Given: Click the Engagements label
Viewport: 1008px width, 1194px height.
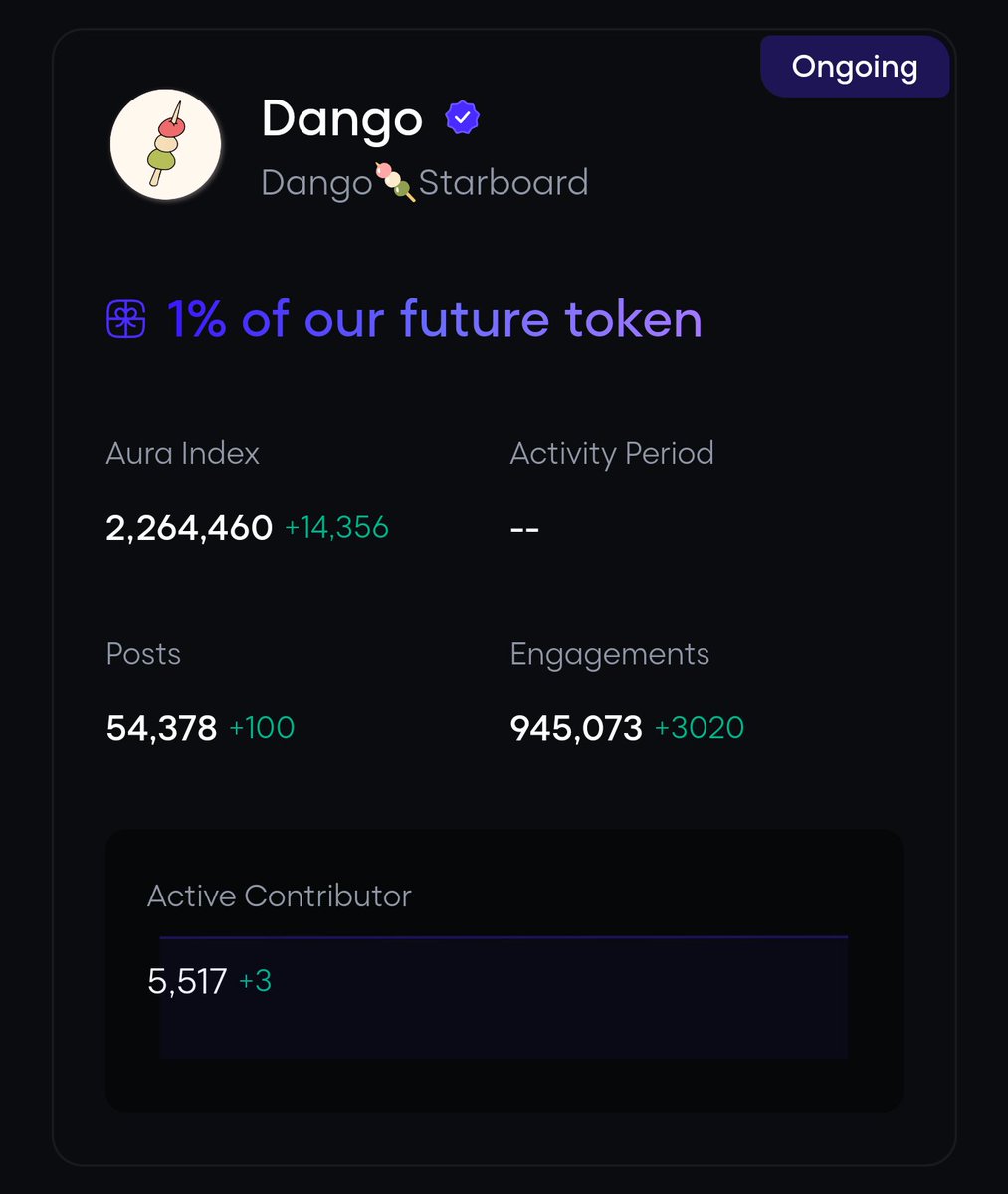Looking at the screenshot, I should (609, 654).
